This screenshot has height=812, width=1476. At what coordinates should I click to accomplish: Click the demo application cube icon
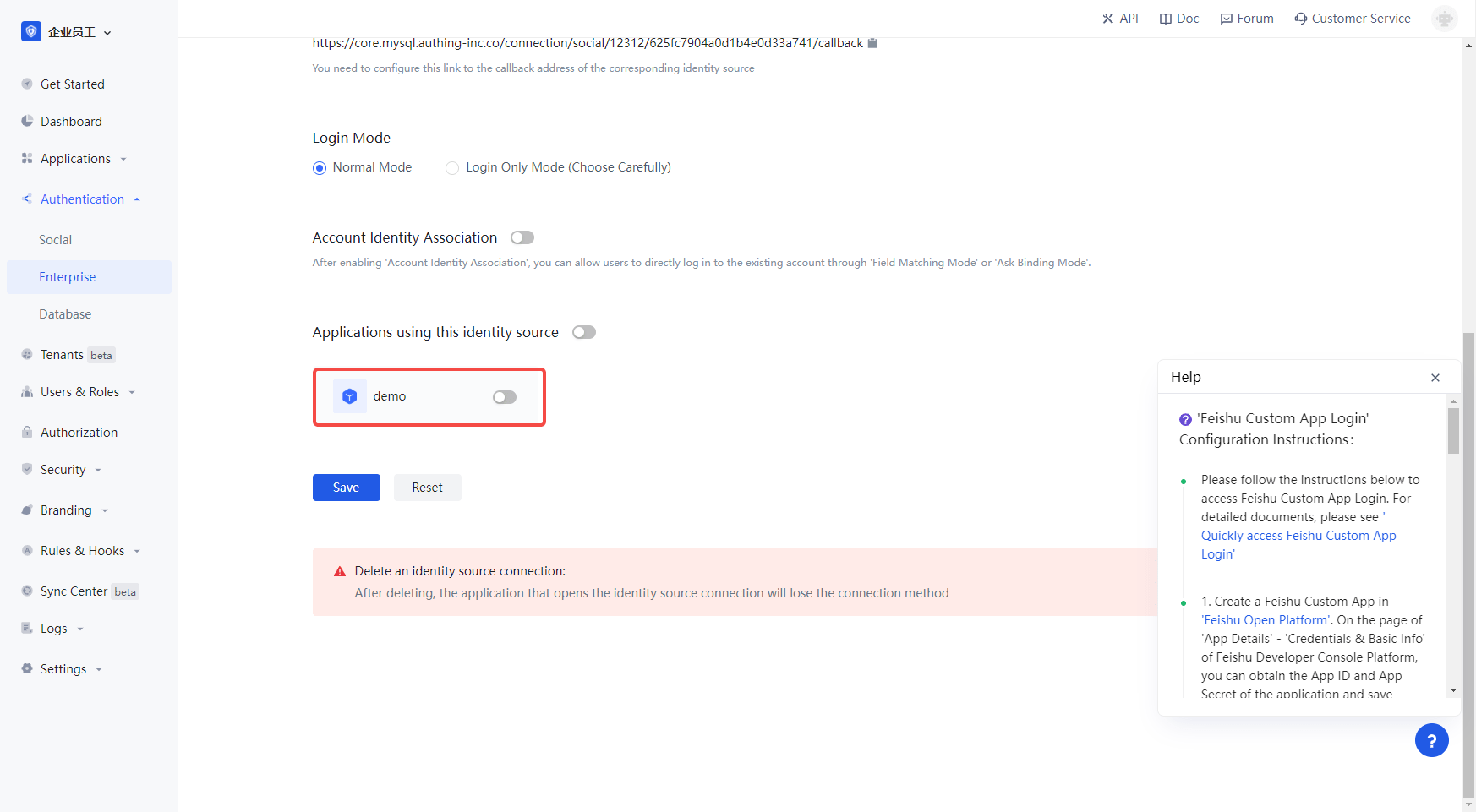click(349, 396)
